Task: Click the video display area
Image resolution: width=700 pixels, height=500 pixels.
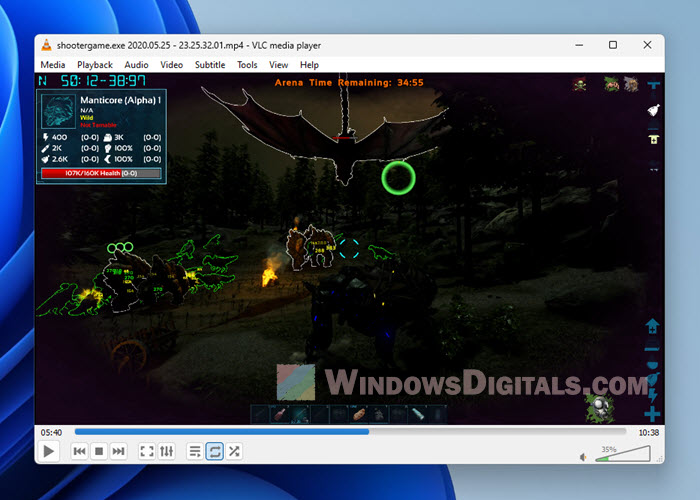Action: pos(350,249)
